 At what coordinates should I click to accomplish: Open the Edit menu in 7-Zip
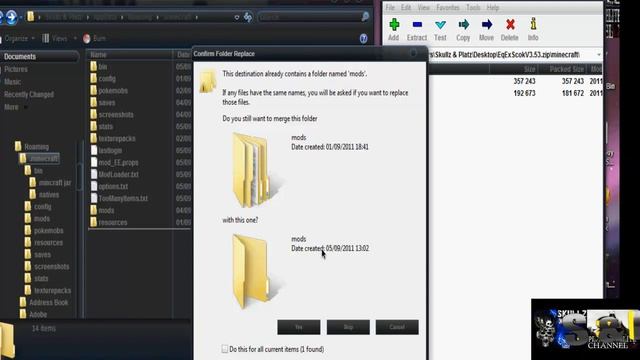coord(406,7)
